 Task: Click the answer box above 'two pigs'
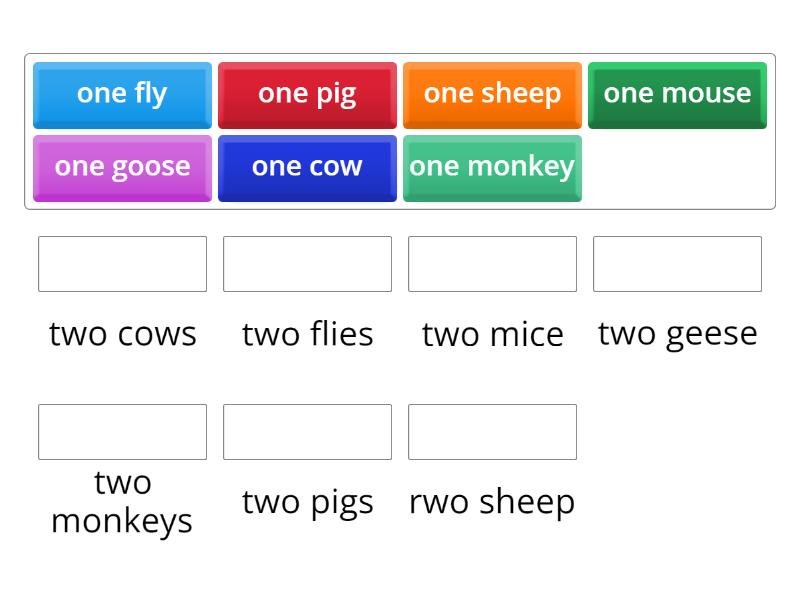click(307, 431)
